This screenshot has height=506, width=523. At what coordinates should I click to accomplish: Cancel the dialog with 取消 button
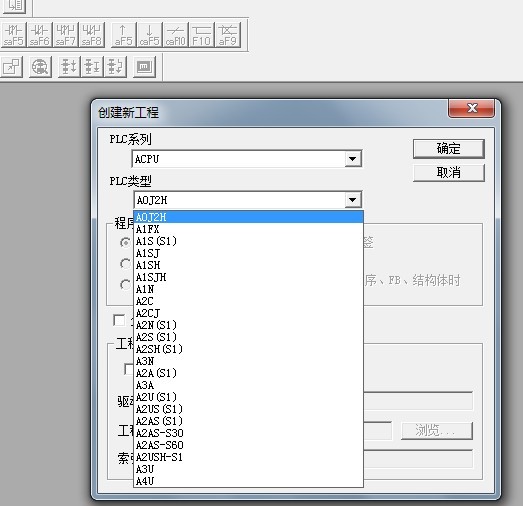pos(449,173)
